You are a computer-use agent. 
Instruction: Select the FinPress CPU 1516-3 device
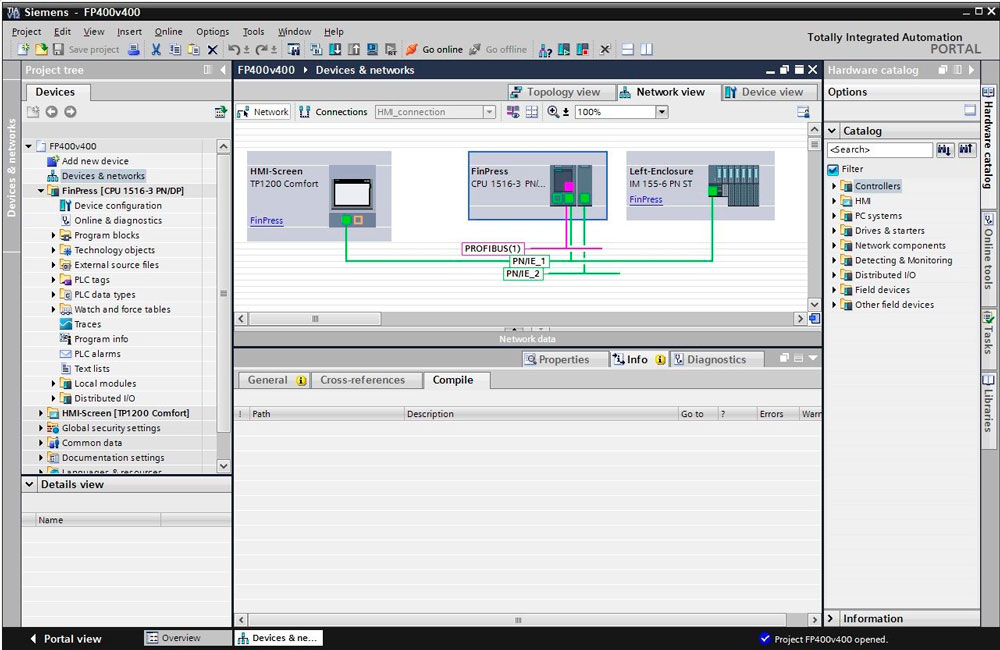[x=538, y=186]
